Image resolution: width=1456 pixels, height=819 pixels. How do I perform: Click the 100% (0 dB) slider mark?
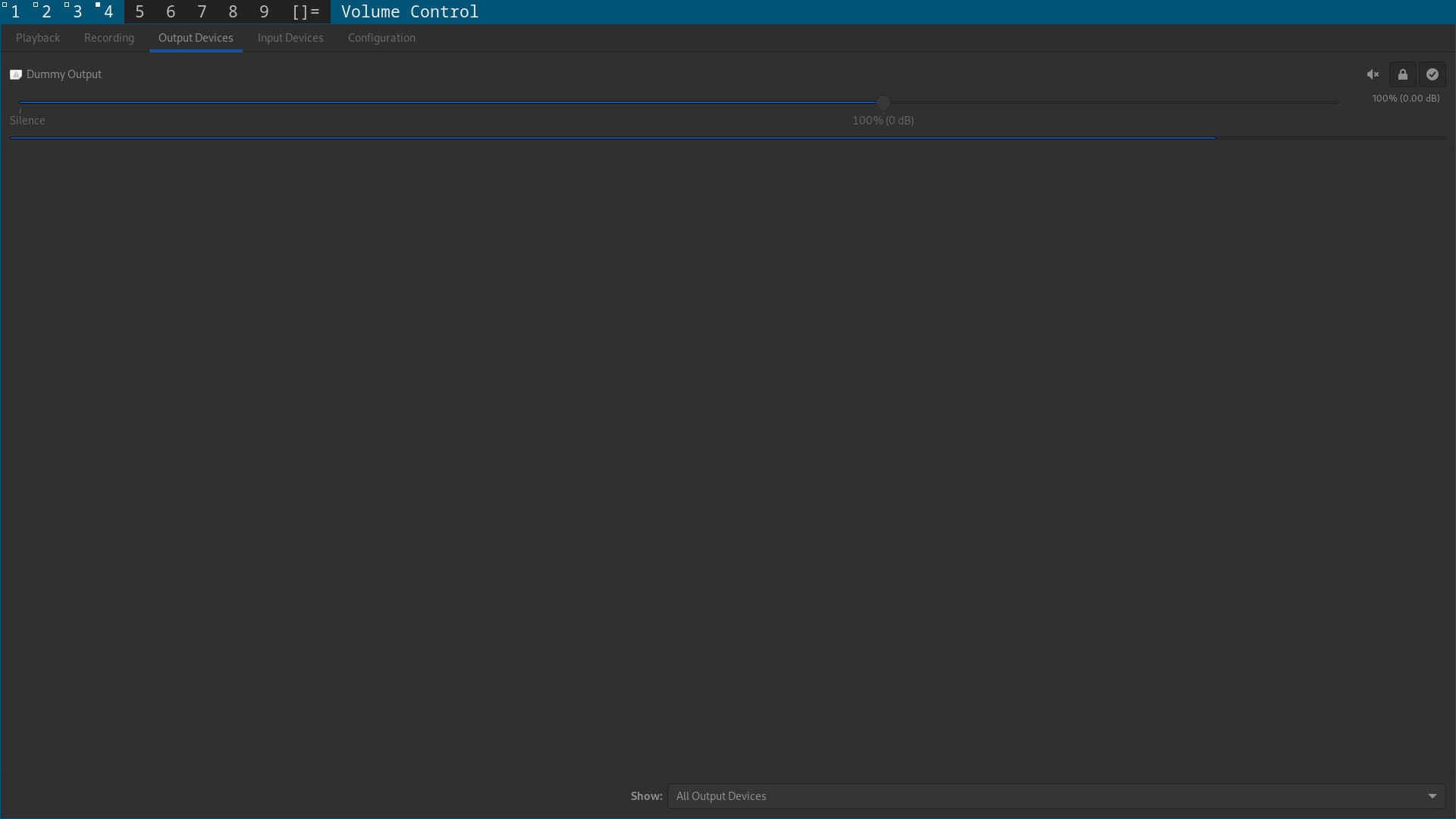(x=883, y=121)
